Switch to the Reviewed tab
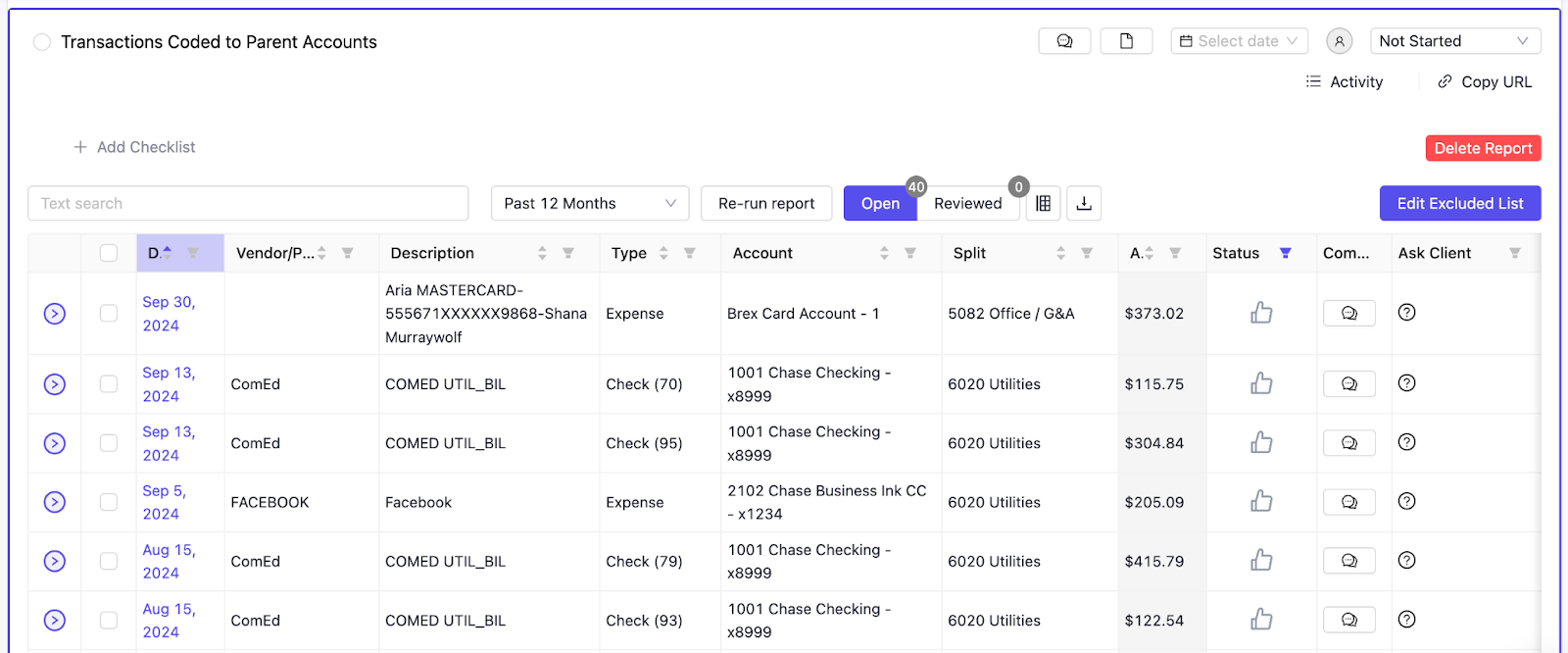 point(967,203)
